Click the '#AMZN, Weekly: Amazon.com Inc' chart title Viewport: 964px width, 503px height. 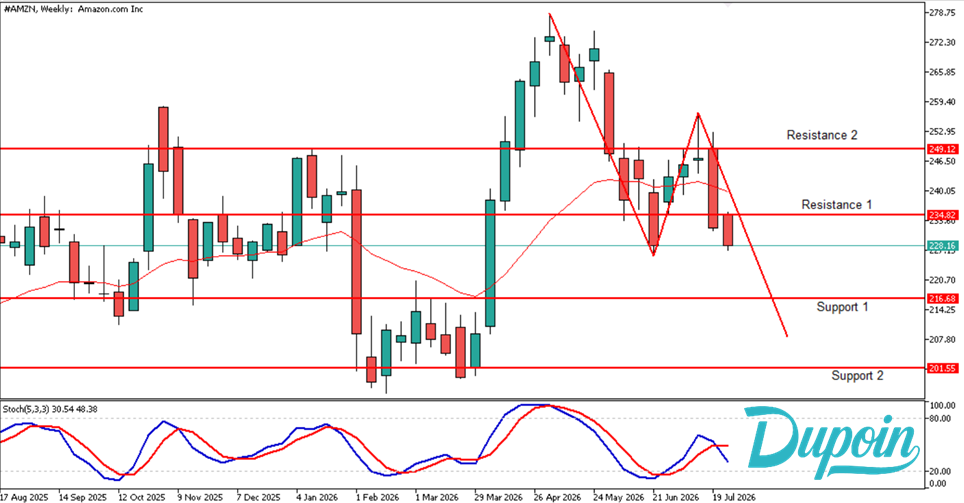pyautogui.click(x=73, y=9)
